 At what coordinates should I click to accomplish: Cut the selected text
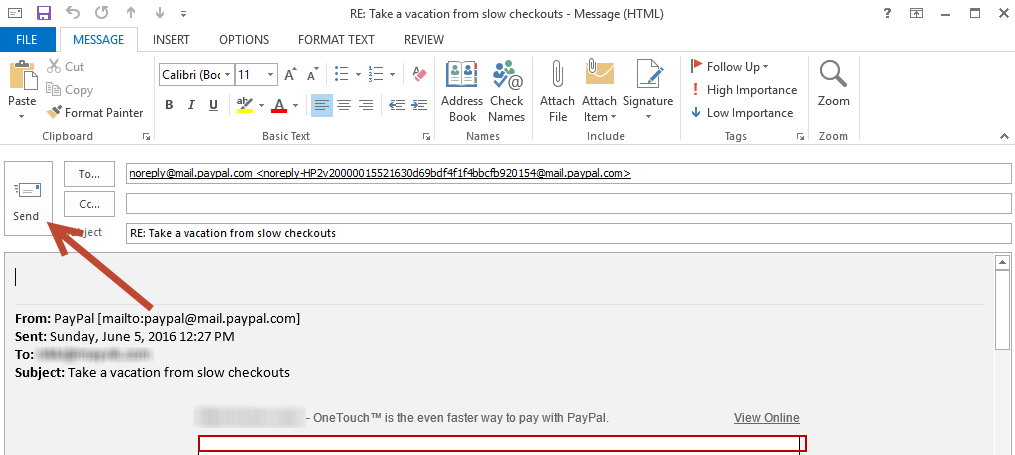[65, 67]
